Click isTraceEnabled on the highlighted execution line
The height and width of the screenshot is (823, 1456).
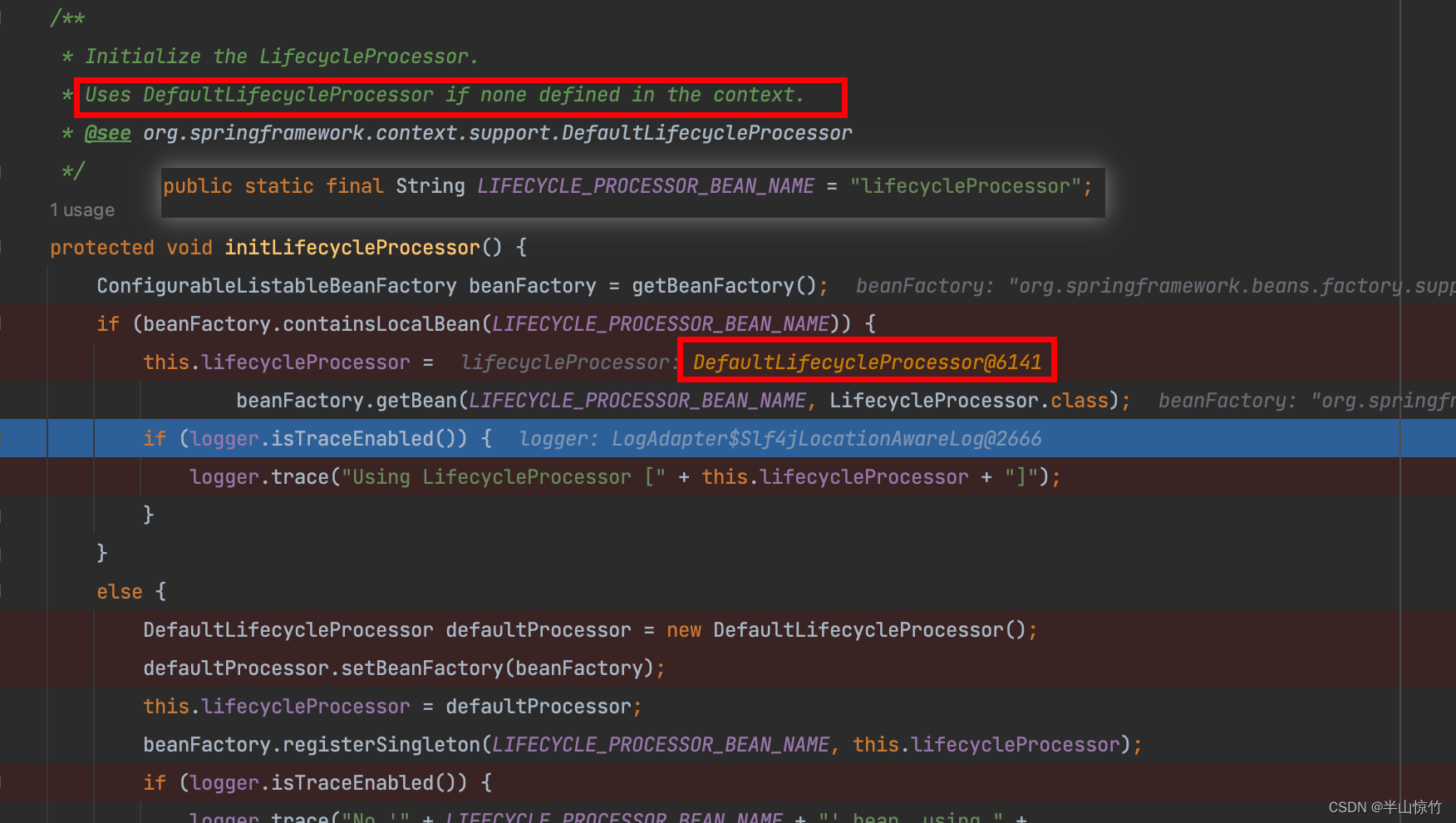(x=352, y=439)
